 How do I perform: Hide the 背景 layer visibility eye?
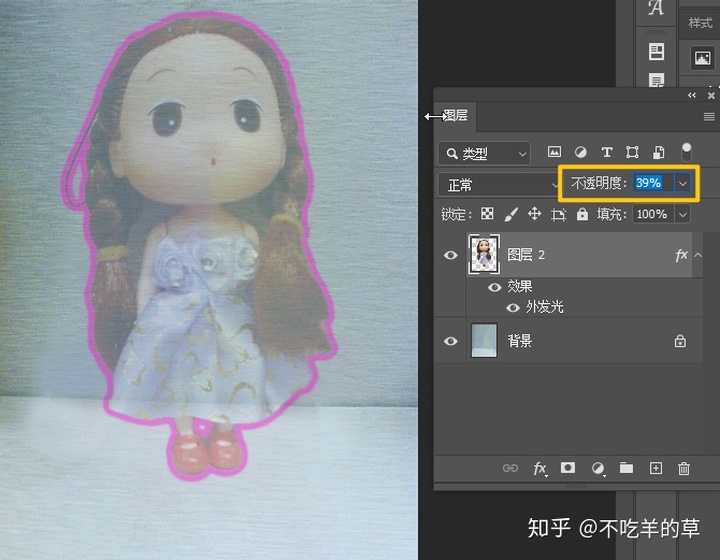[450, 341]
